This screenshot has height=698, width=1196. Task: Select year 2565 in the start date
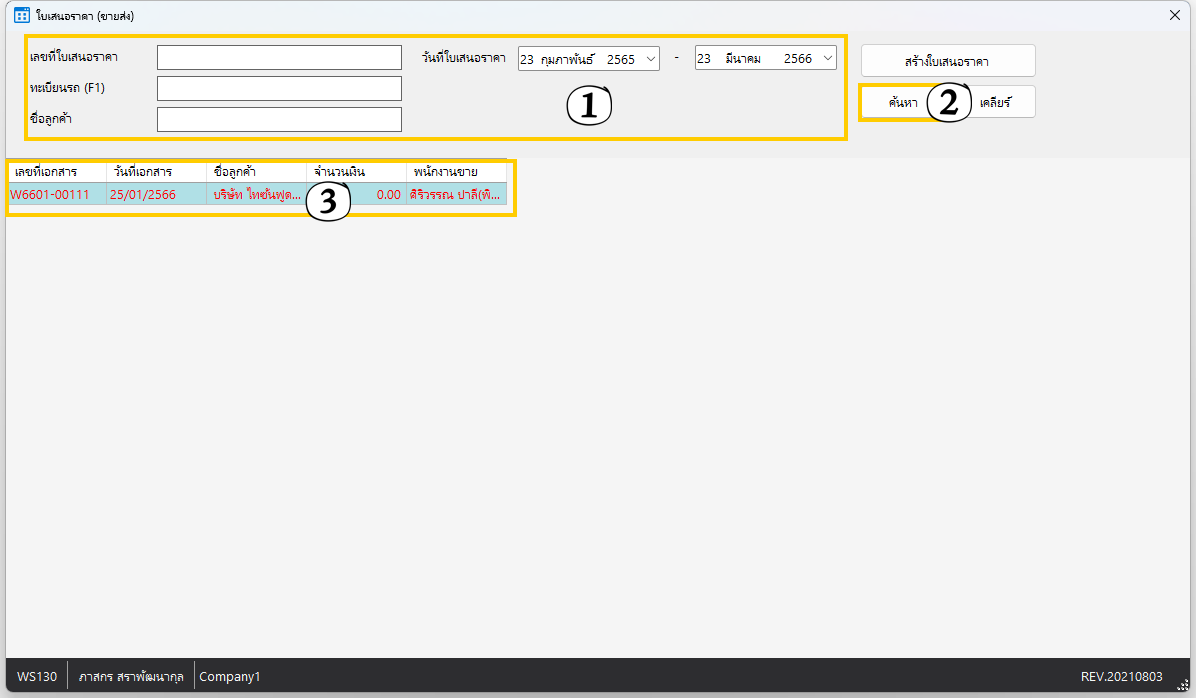point(620,59)
